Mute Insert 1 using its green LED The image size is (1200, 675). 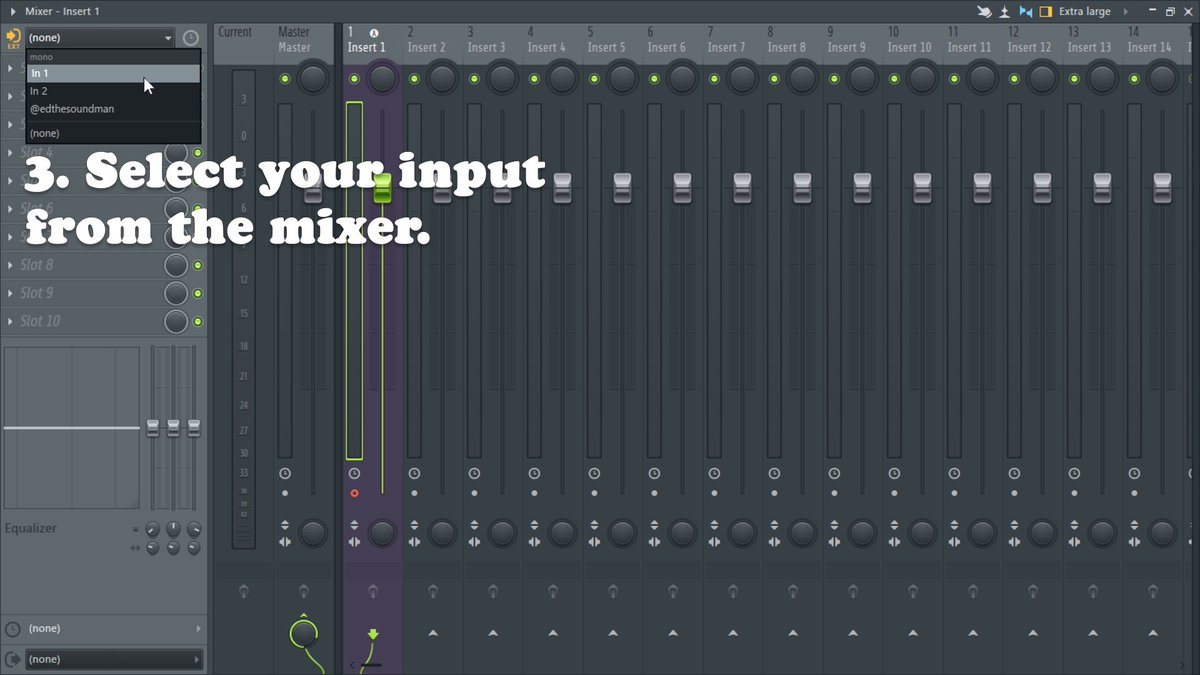click(354, 79)
